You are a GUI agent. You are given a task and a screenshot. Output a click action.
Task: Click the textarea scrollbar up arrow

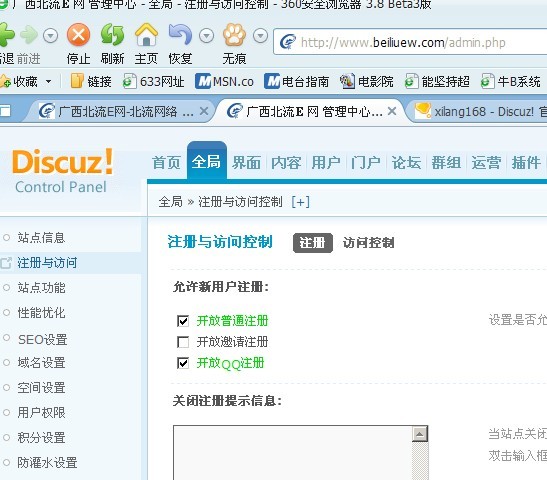[420, 434]
